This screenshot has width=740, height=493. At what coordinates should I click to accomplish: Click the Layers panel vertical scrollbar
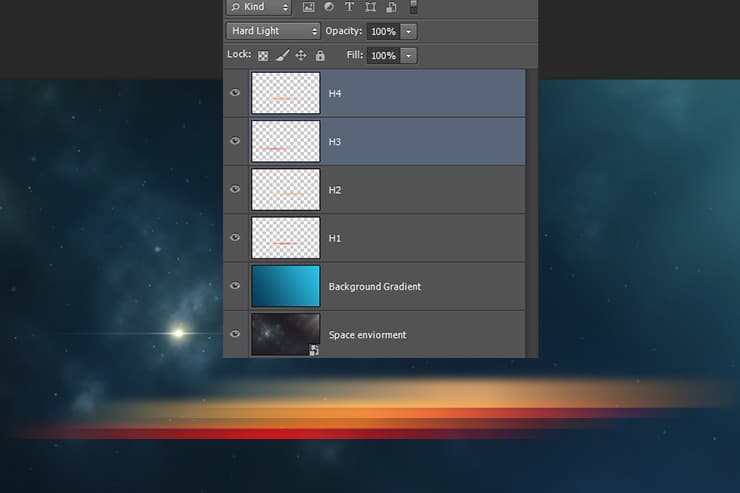click(532, 213)
